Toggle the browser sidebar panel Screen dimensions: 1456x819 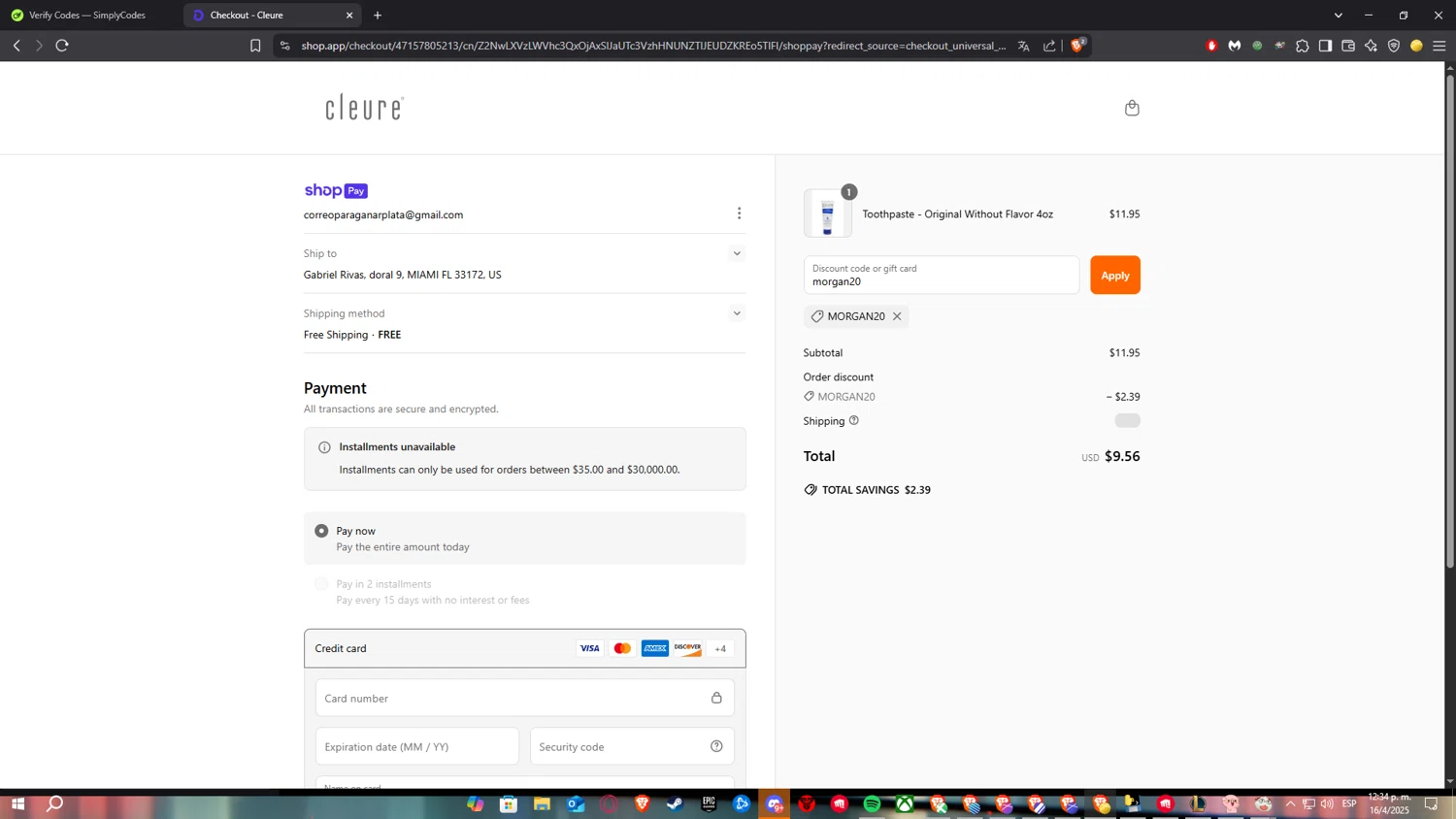pos(1325,46)
